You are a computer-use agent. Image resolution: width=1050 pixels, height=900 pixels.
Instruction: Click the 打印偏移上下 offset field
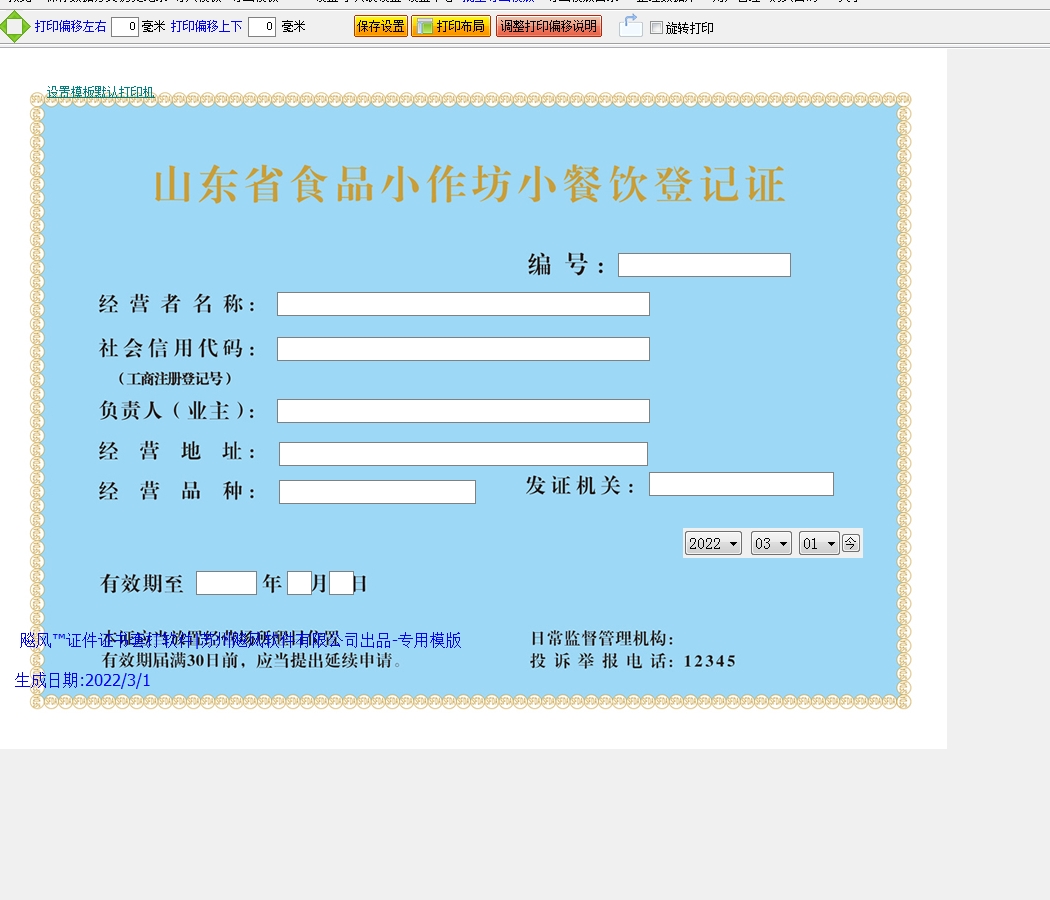[262, 27]
